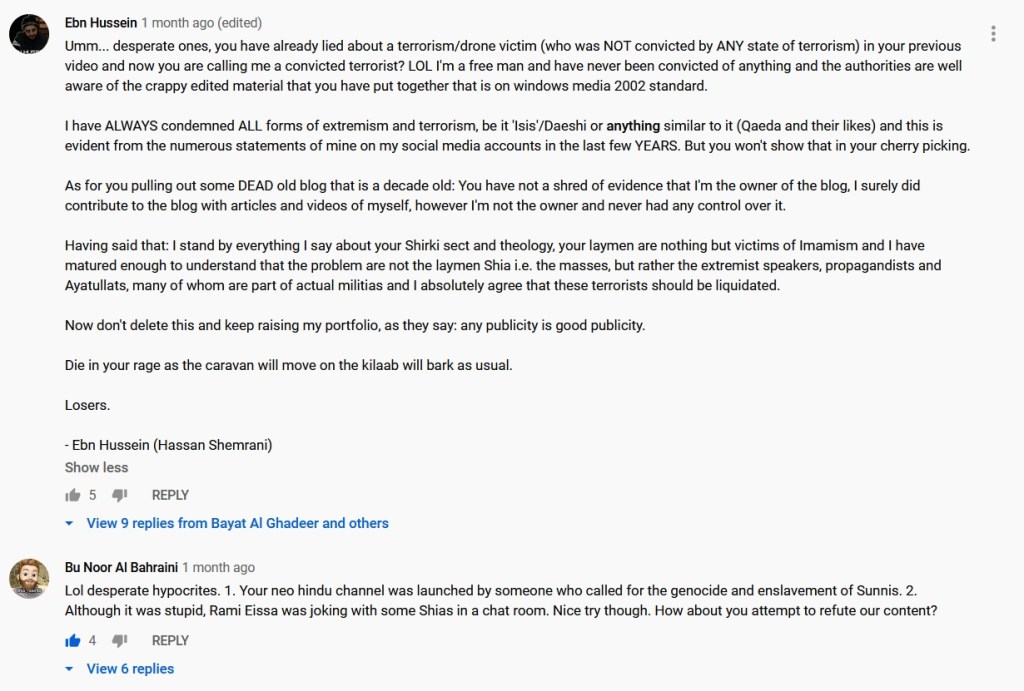Collapse the comment with Show less
This screenshot has height=691, width=1024.
pos(96,467)
